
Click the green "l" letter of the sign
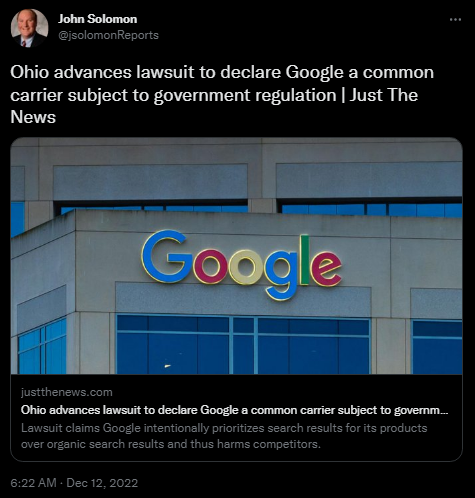coord(305,260)
